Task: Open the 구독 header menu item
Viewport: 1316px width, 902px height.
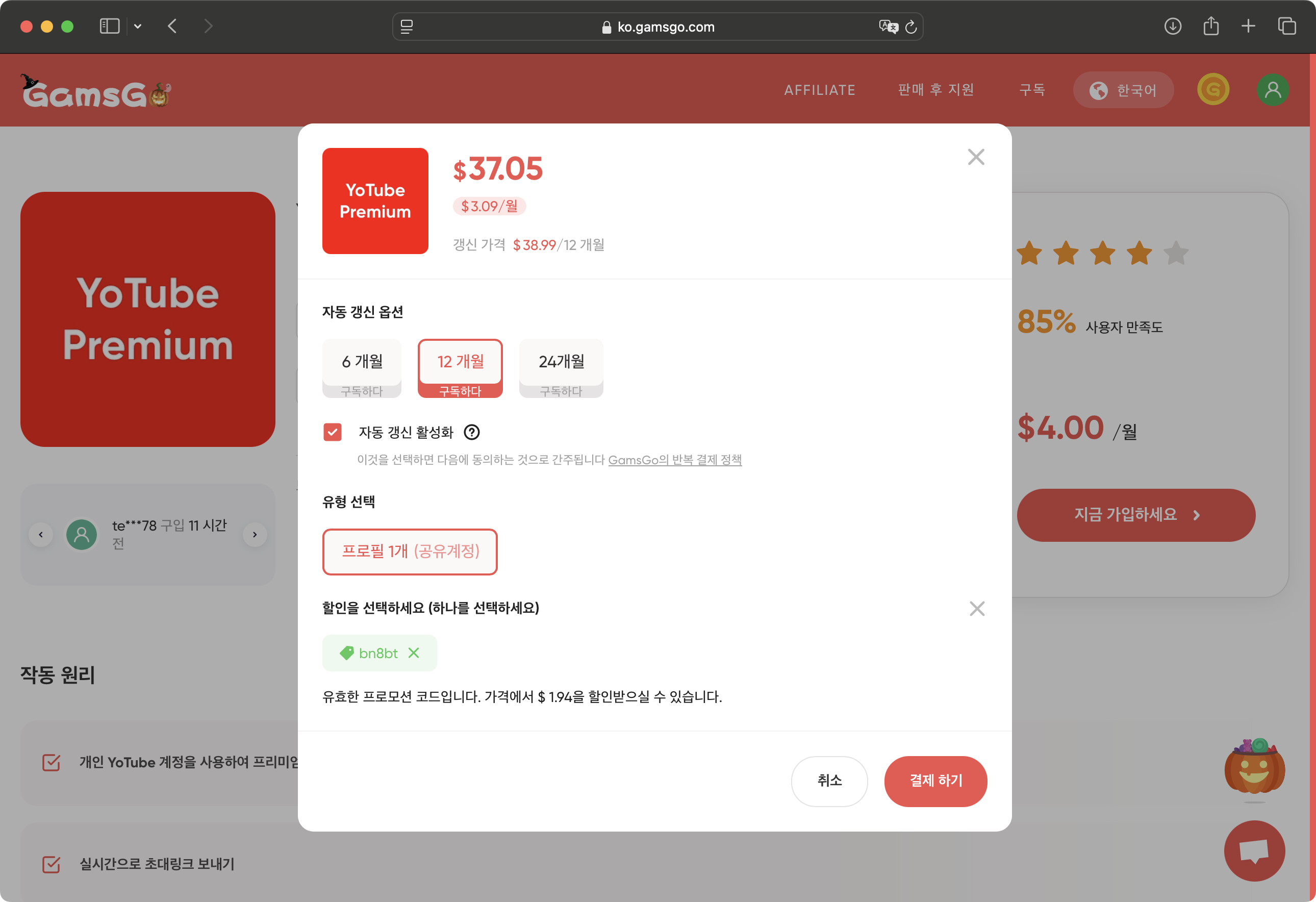Action: click(1032, 89)
